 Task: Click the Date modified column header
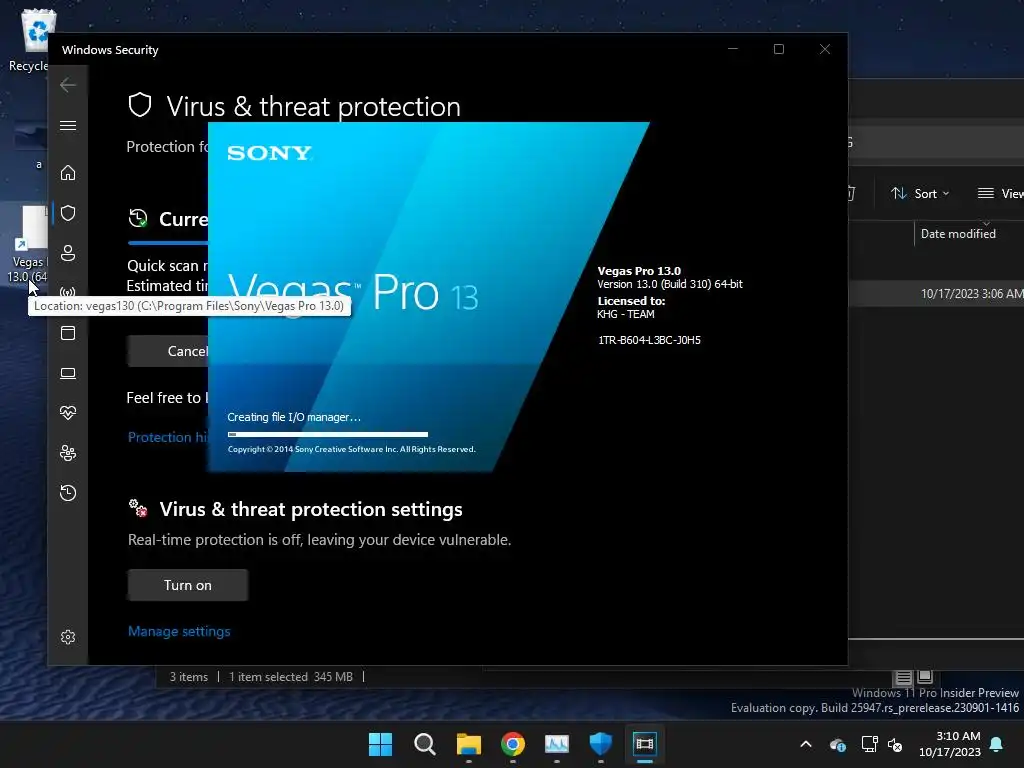point(958,234)
